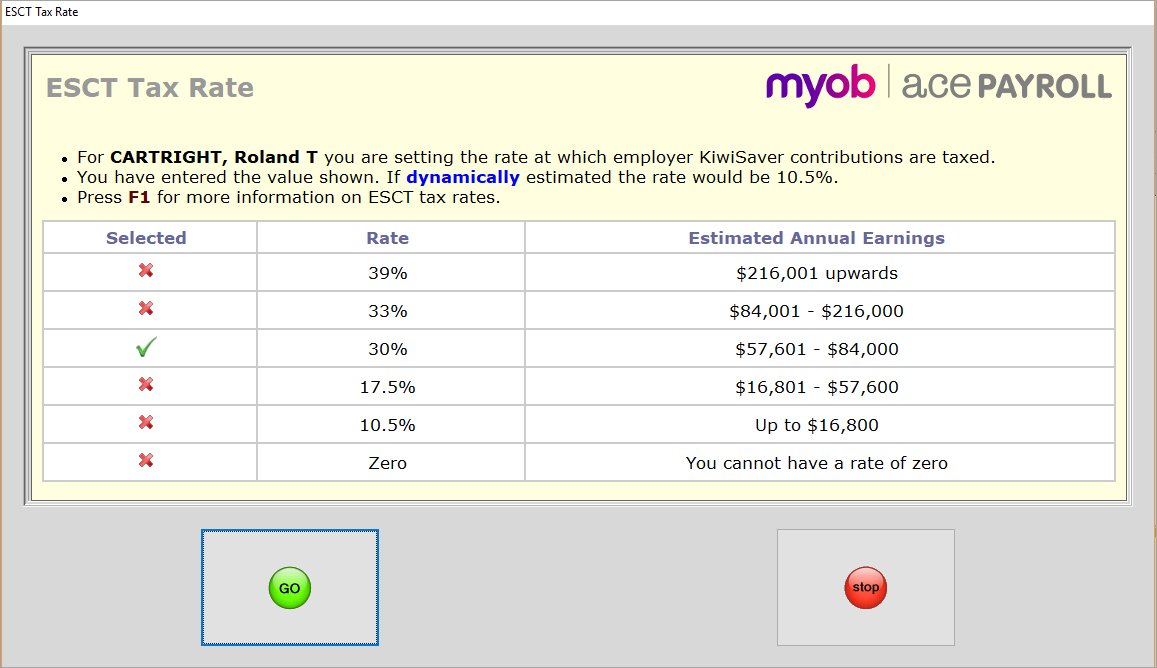The image size is (1157, 668).
Task: Select the 33% rate red cross
Action: point(146,310)
